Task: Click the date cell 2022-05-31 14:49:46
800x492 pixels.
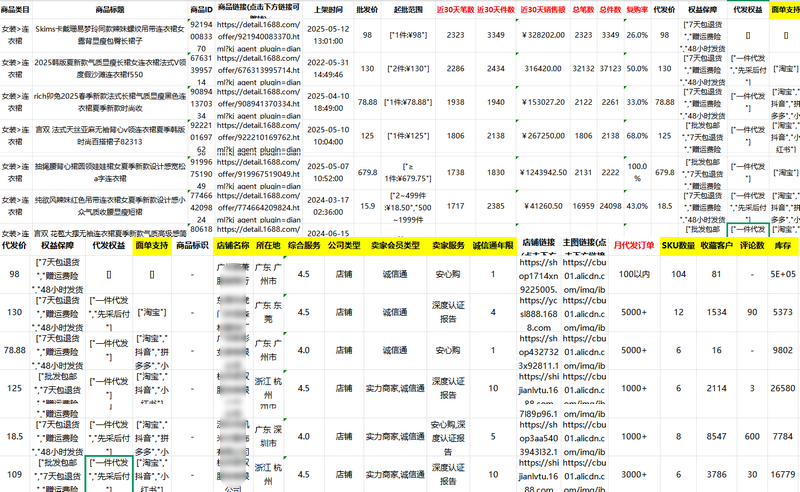Action: tap(329, 69)
